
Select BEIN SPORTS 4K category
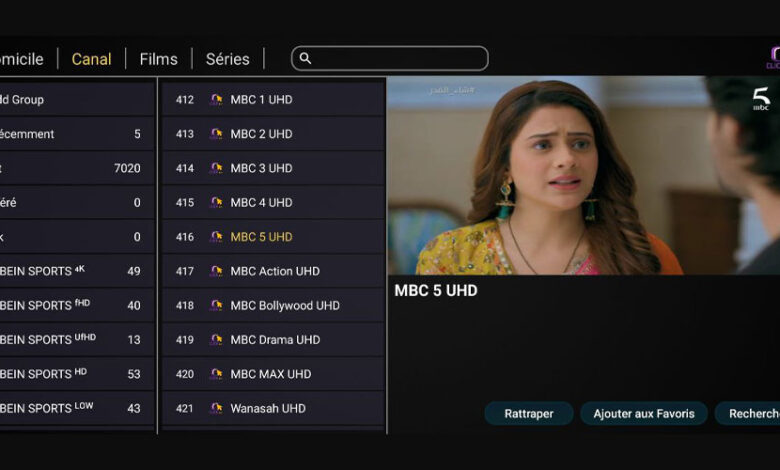76,271
